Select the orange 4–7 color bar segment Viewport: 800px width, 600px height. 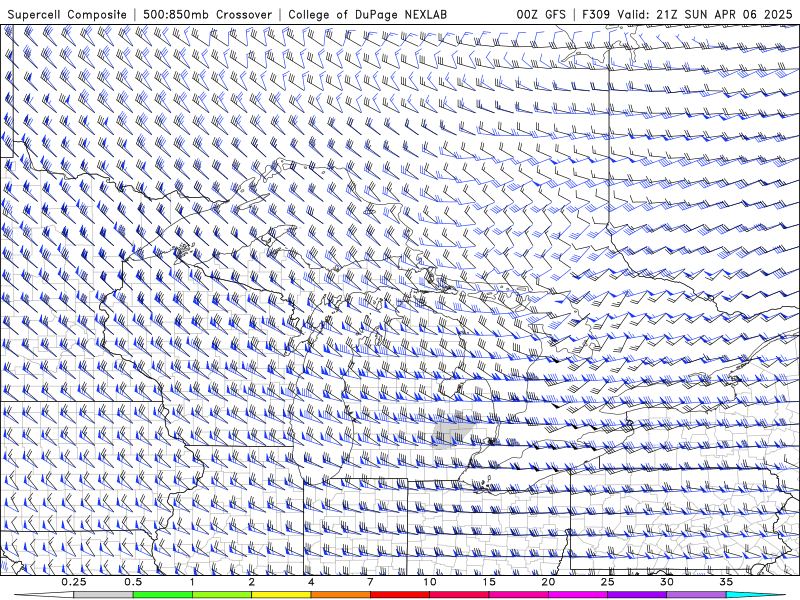[340, 595]
